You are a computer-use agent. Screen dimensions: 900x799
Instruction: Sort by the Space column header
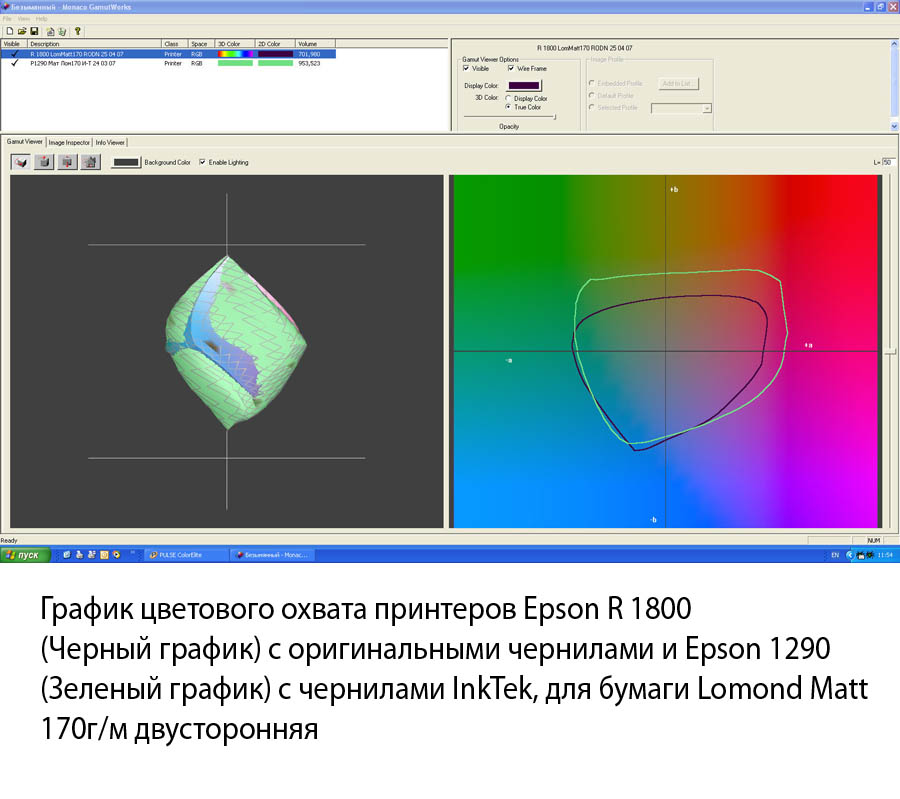(x=201, y=44)
